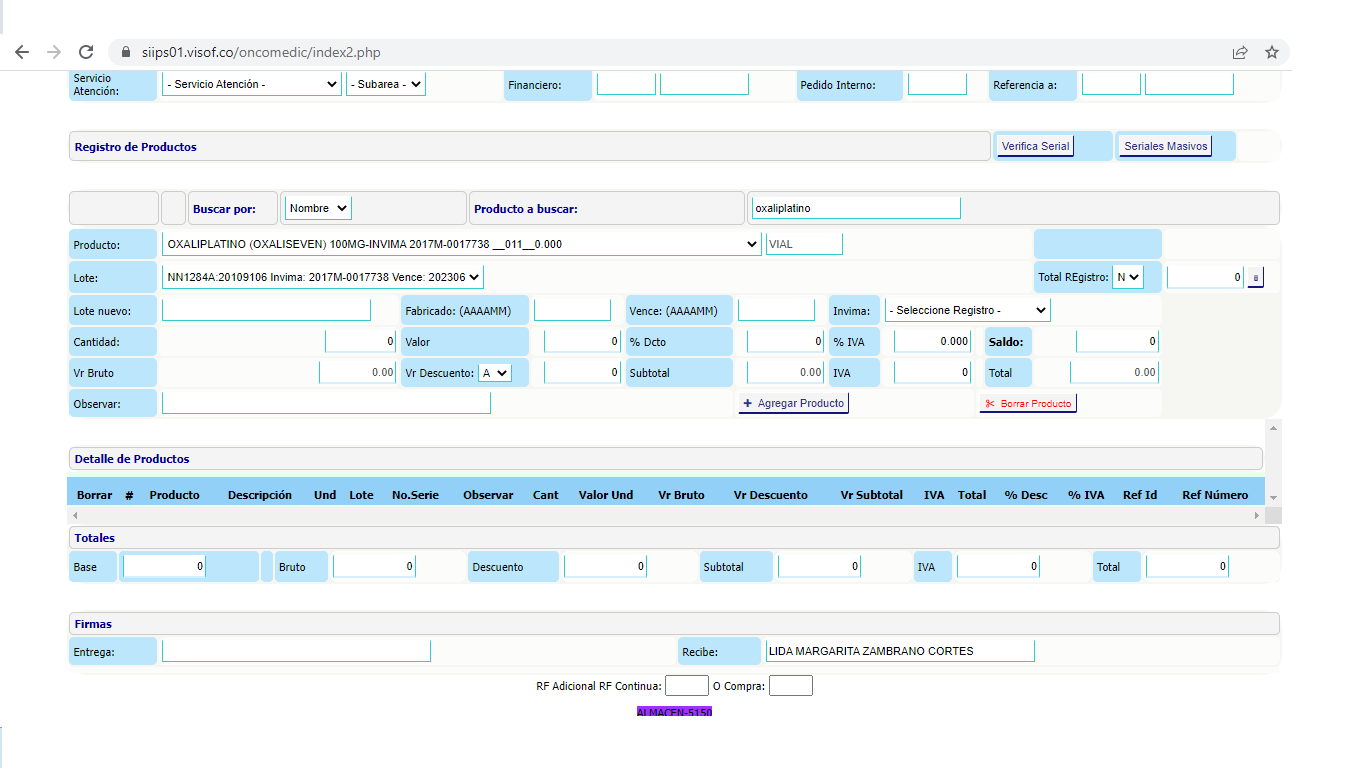Open the Lote selection dropdown
Viewport: 1366px width, 768px height.
click(x=323, y=277)
